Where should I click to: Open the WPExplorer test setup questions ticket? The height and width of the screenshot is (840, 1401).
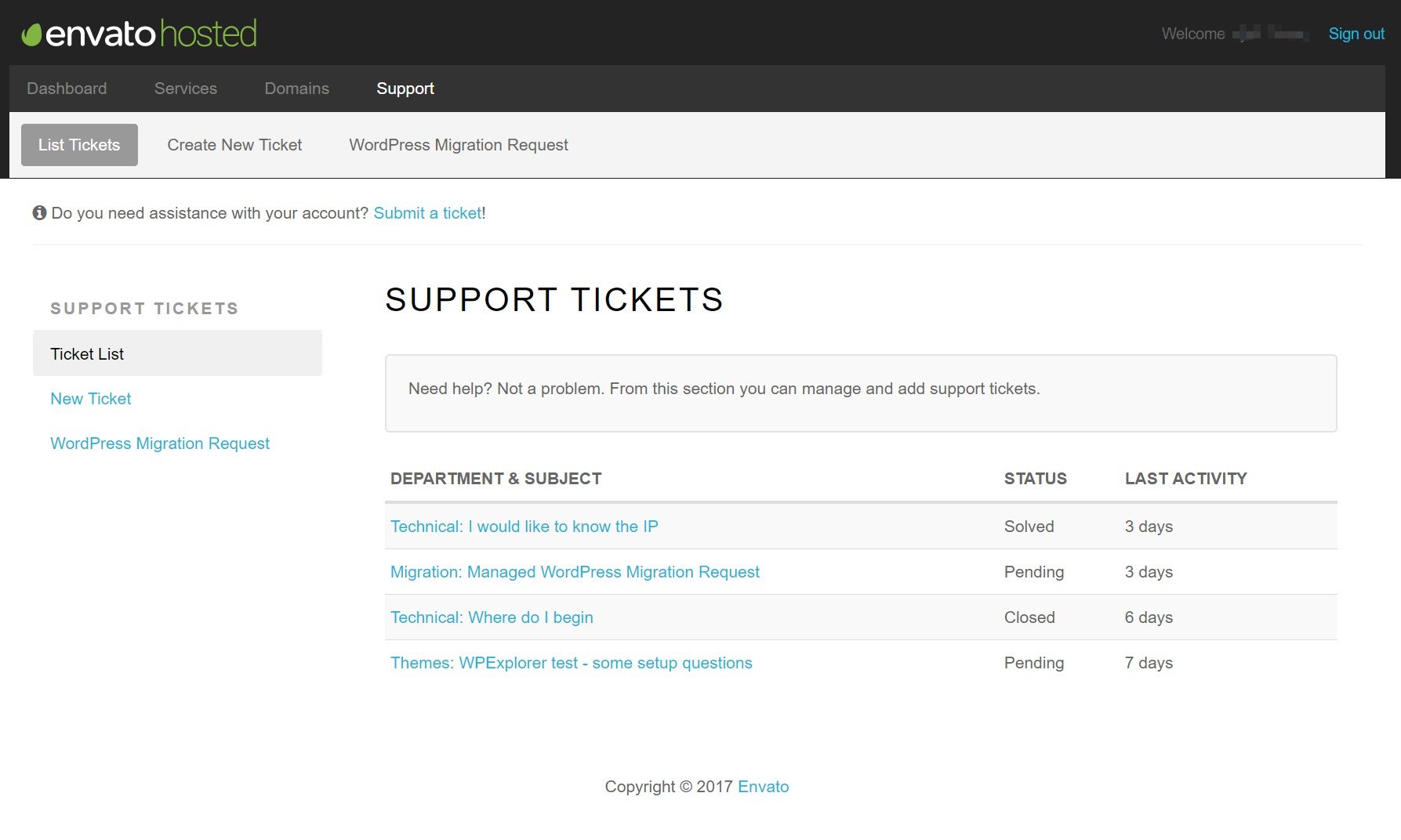[x=571, y=663]
